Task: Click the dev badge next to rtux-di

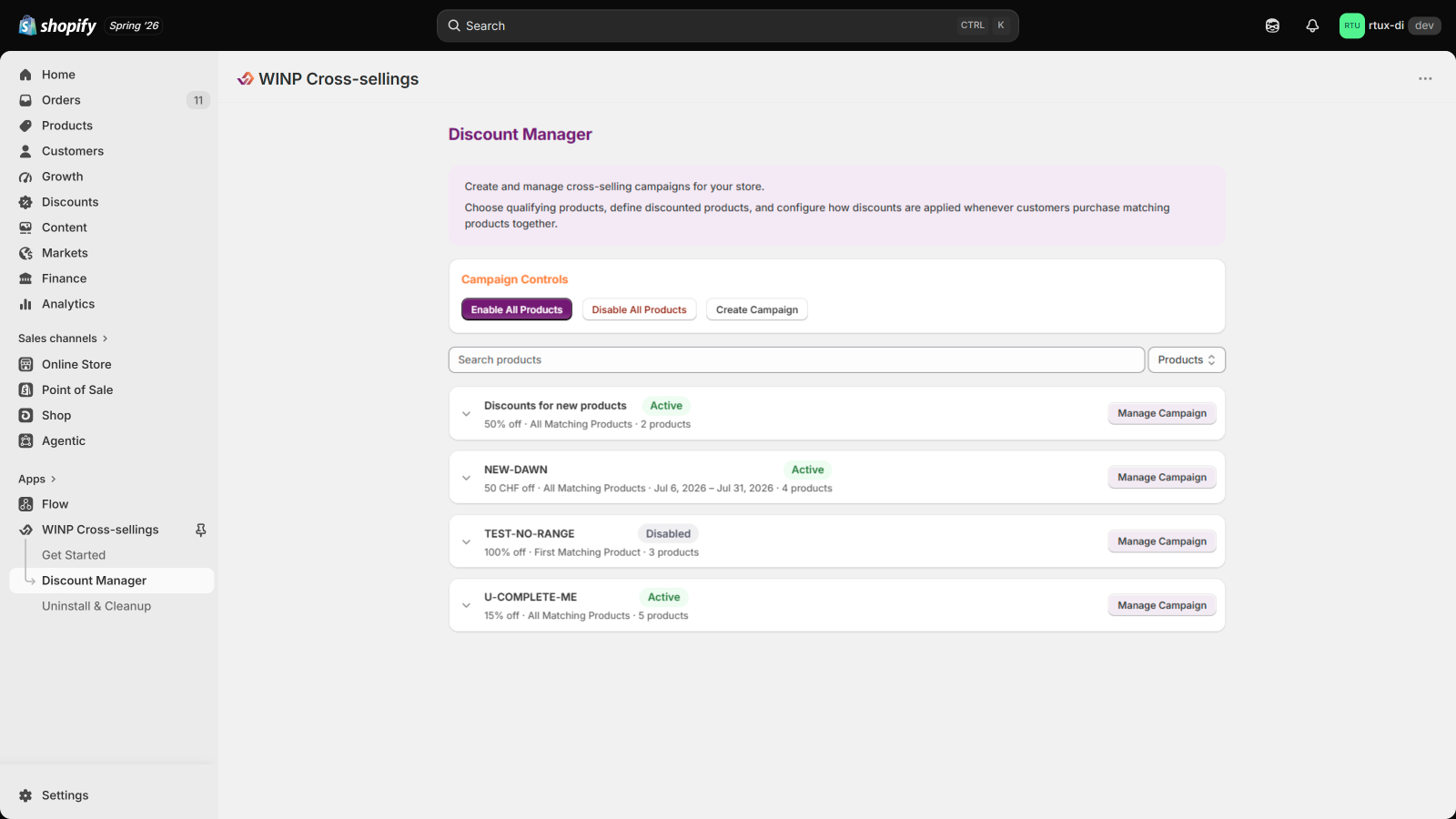Action: [x=1424, y=25]
